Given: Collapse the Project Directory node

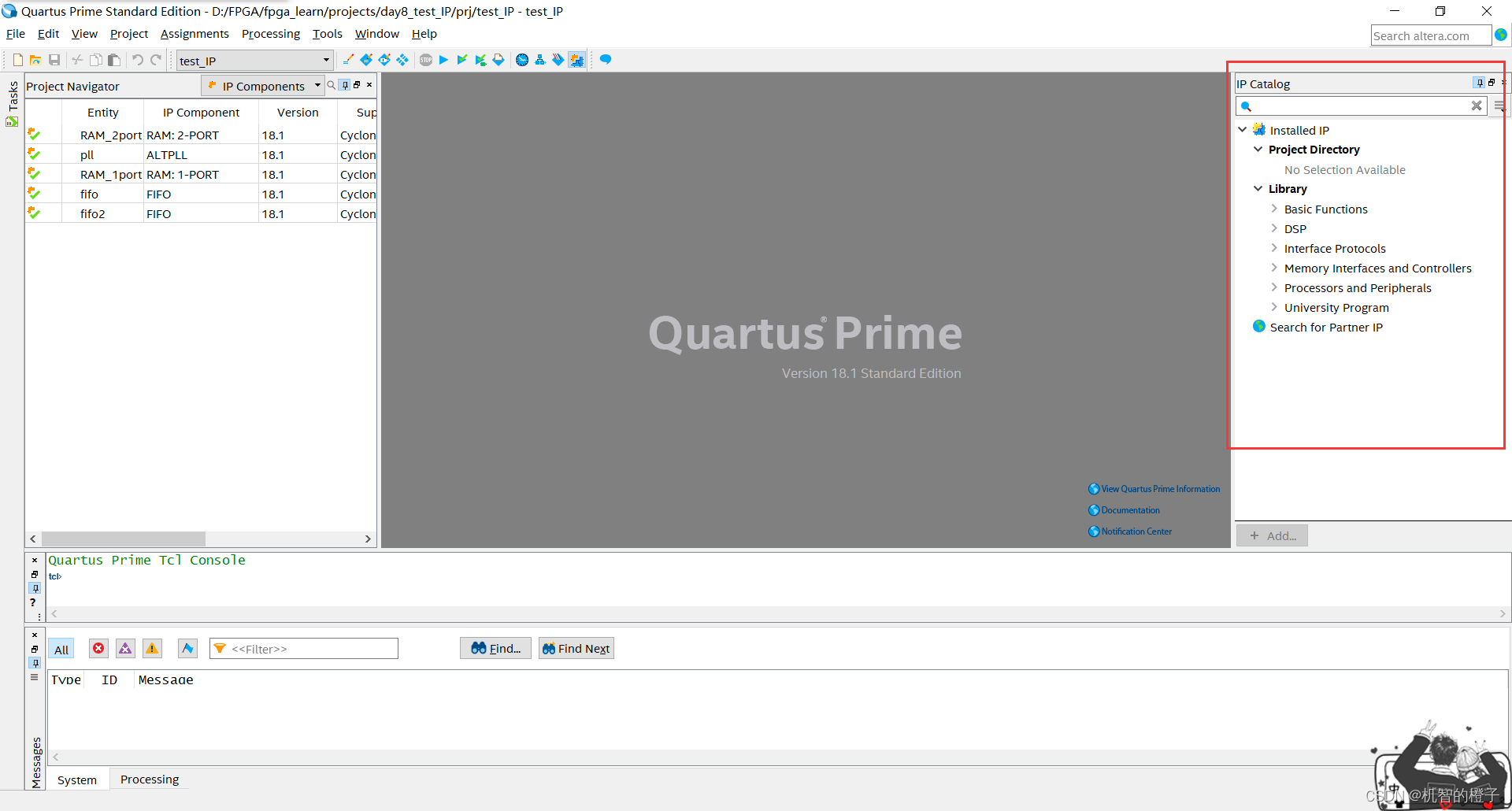Looking at the screenshot, I should [x=1258, y=149].
